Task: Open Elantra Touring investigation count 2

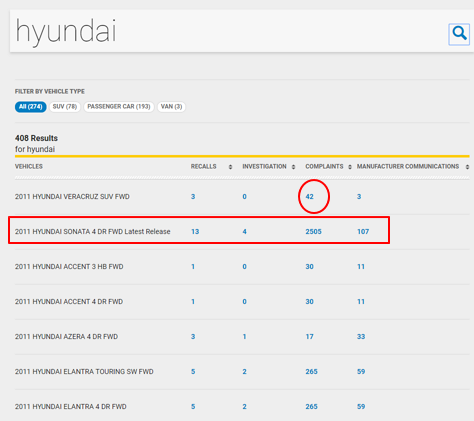Action: [244, 372]
